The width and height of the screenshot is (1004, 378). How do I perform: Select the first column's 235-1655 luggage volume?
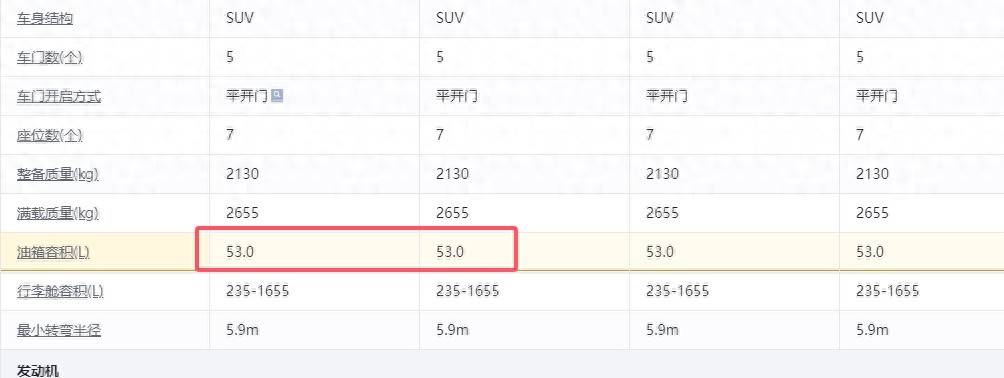pyautogui.click(x=257, y=291)
